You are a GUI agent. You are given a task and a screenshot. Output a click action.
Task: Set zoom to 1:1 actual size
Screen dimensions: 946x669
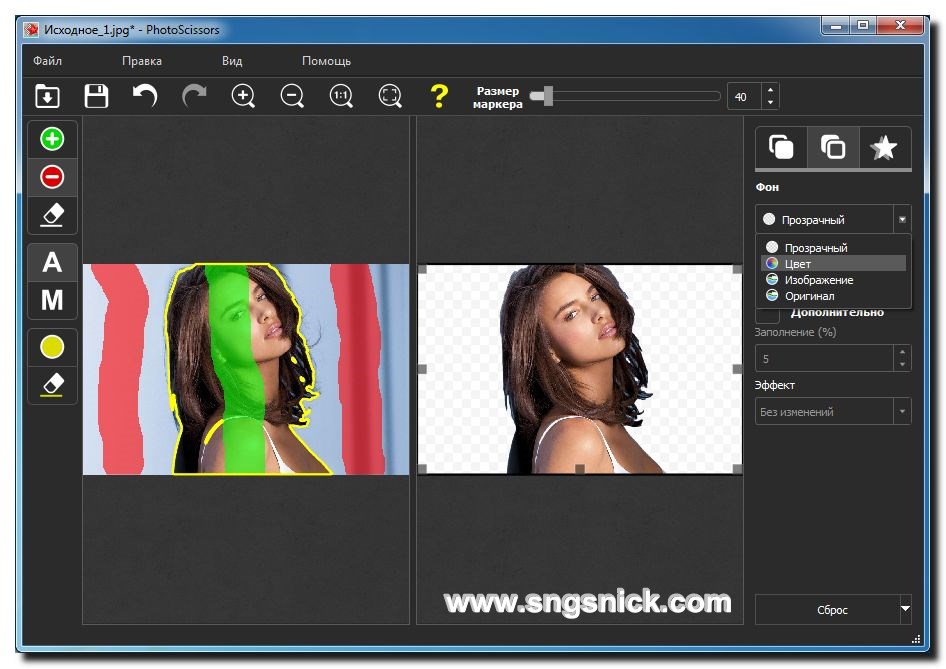(341, 96)
